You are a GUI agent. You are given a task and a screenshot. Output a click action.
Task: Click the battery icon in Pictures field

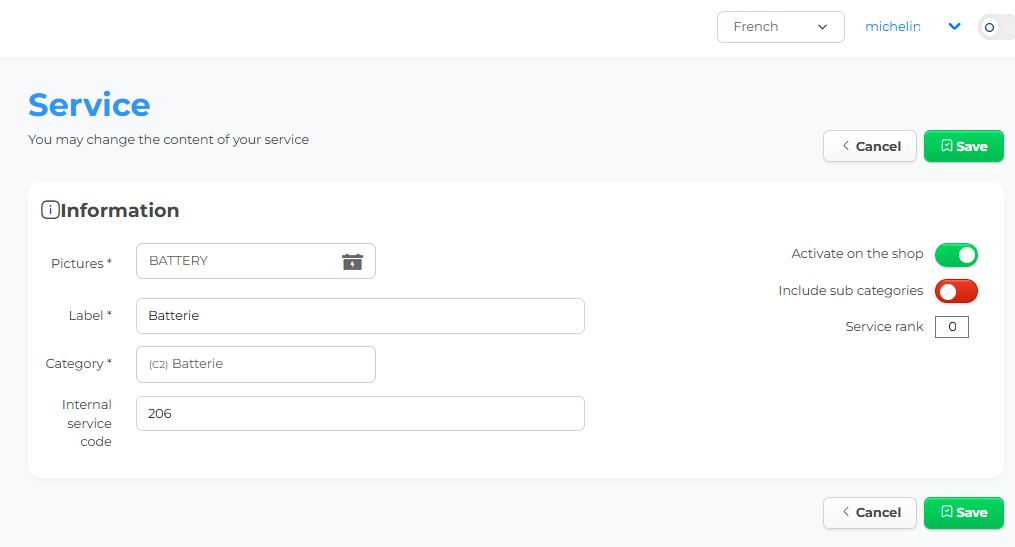pos(352,262)
